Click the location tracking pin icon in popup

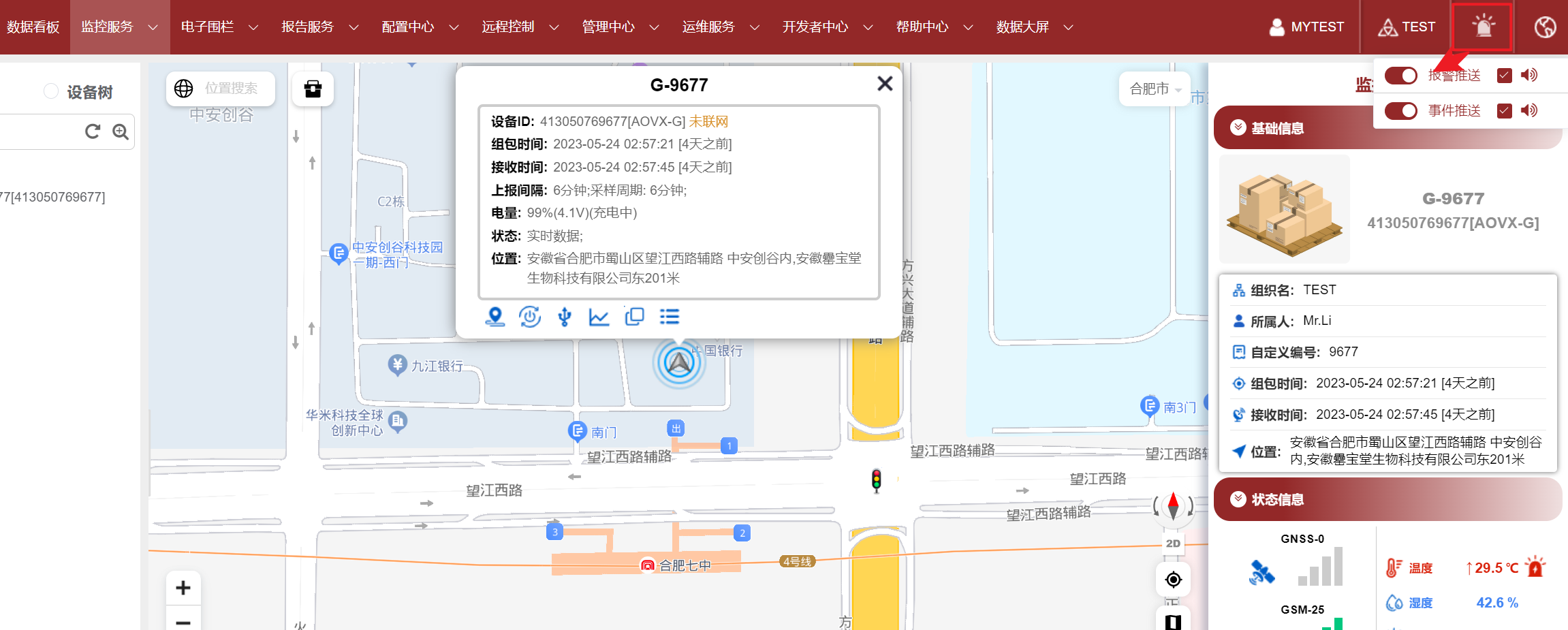pos(495,317)
